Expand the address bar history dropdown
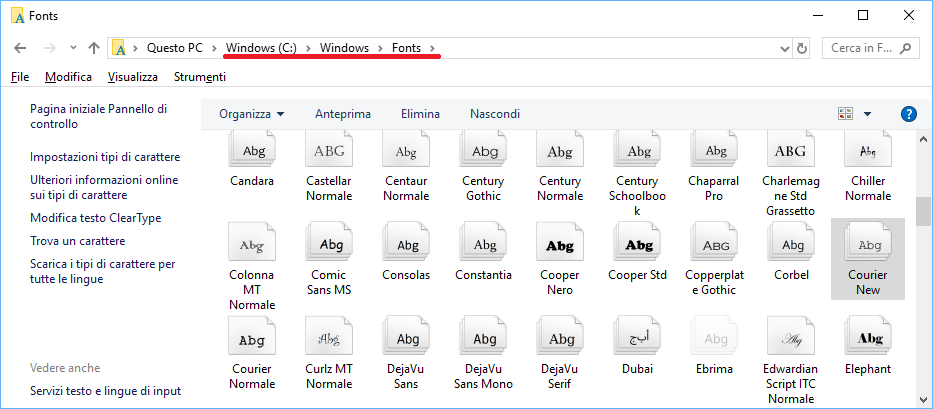 pos(783,48)
